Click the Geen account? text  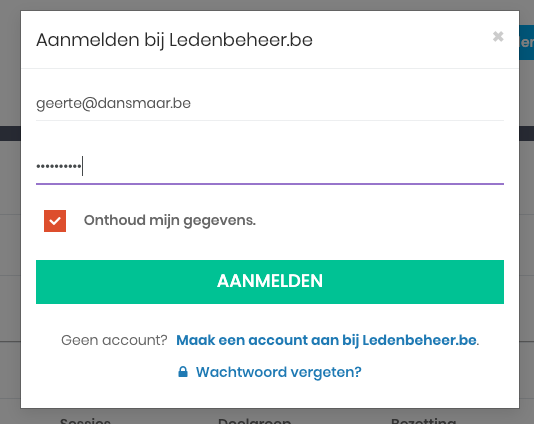tap(114, 340)
